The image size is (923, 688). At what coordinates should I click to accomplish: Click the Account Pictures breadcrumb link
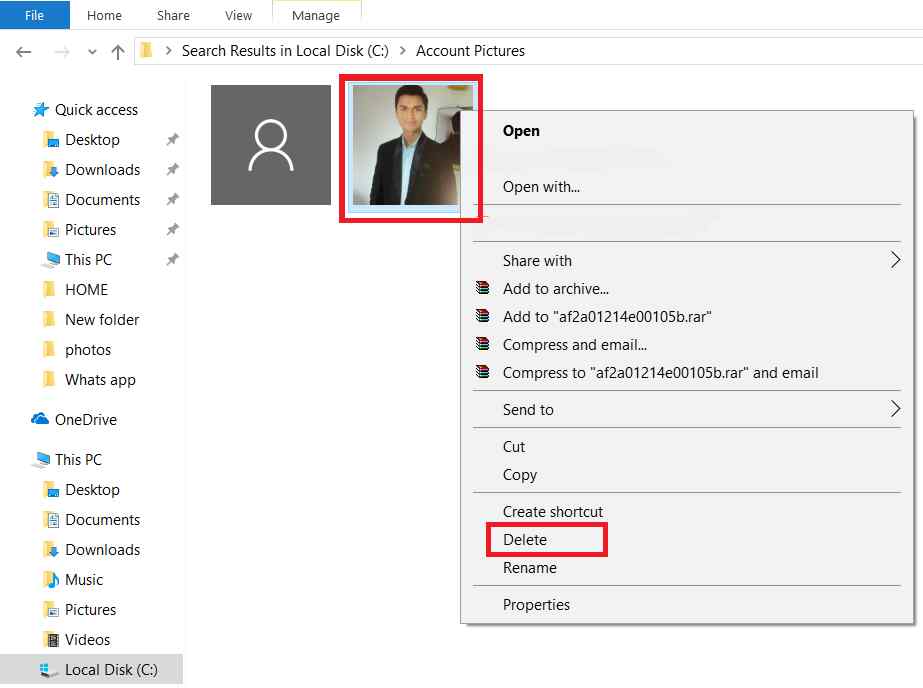pyautogui.click(x=470, y=50)
